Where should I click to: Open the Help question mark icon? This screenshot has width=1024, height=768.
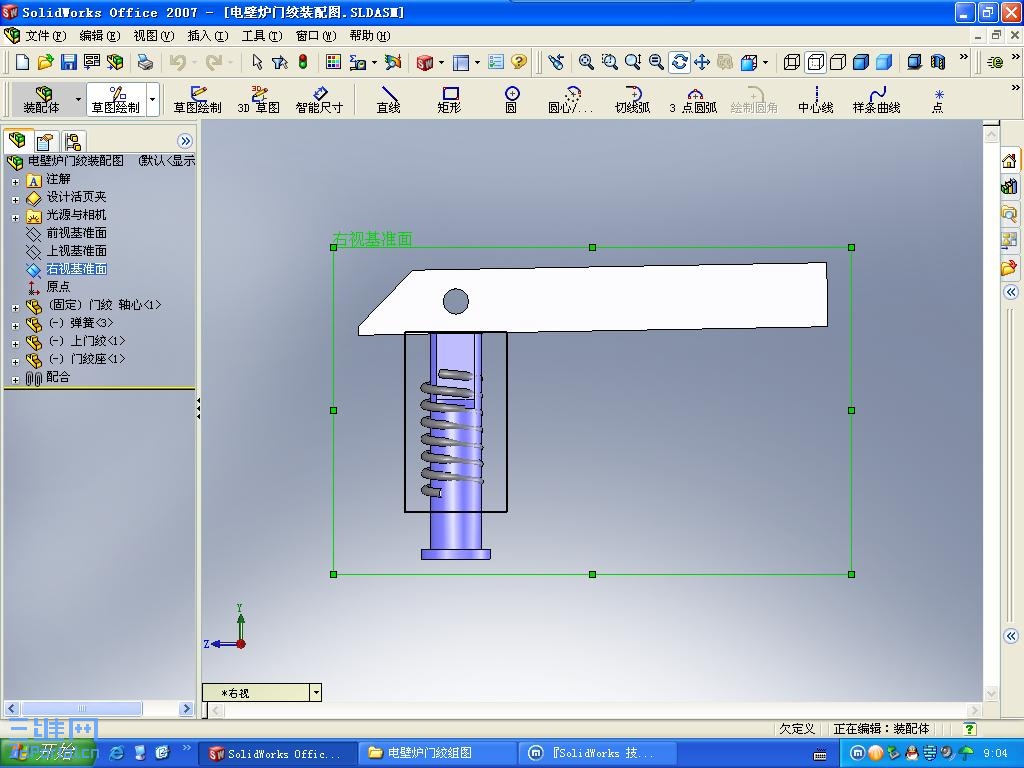coord(519,62)
